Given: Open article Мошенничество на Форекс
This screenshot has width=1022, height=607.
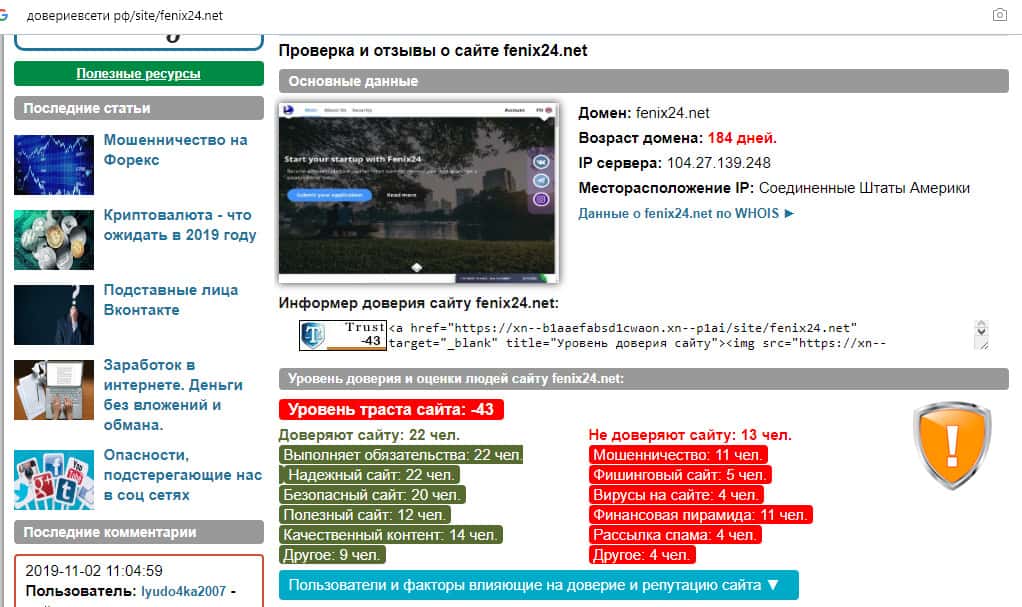Looking at the screenshot, I should (175, 150).
